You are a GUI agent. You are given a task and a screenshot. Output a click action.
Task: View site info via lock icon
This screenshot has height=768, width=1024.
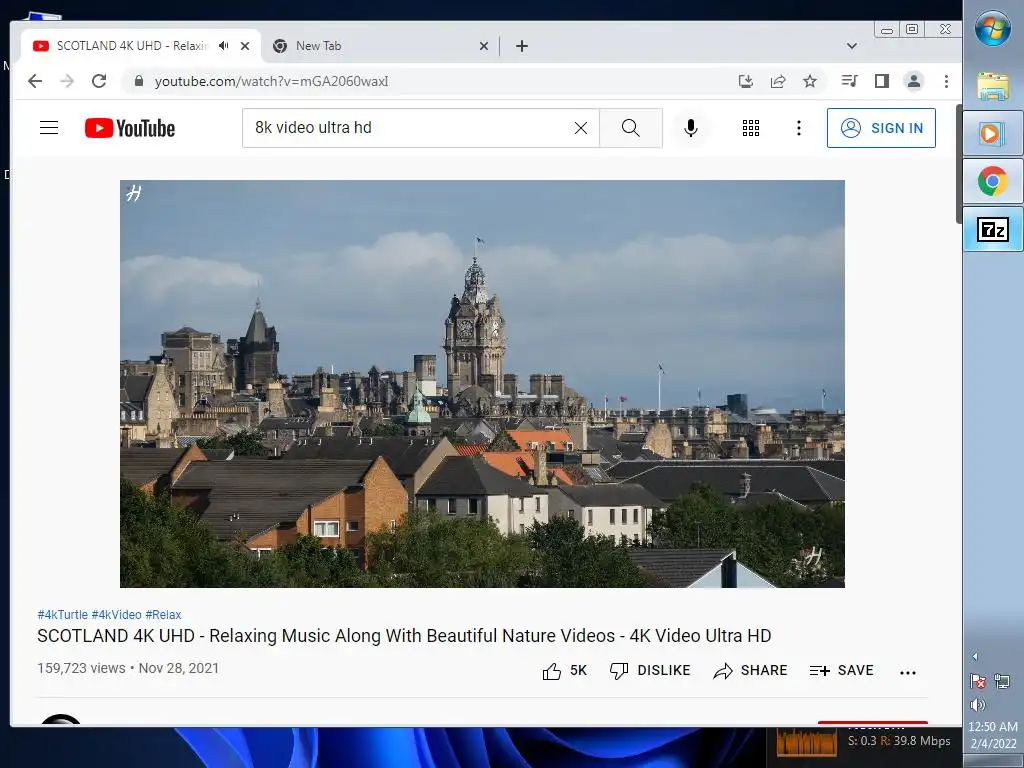tap(138, 81)
